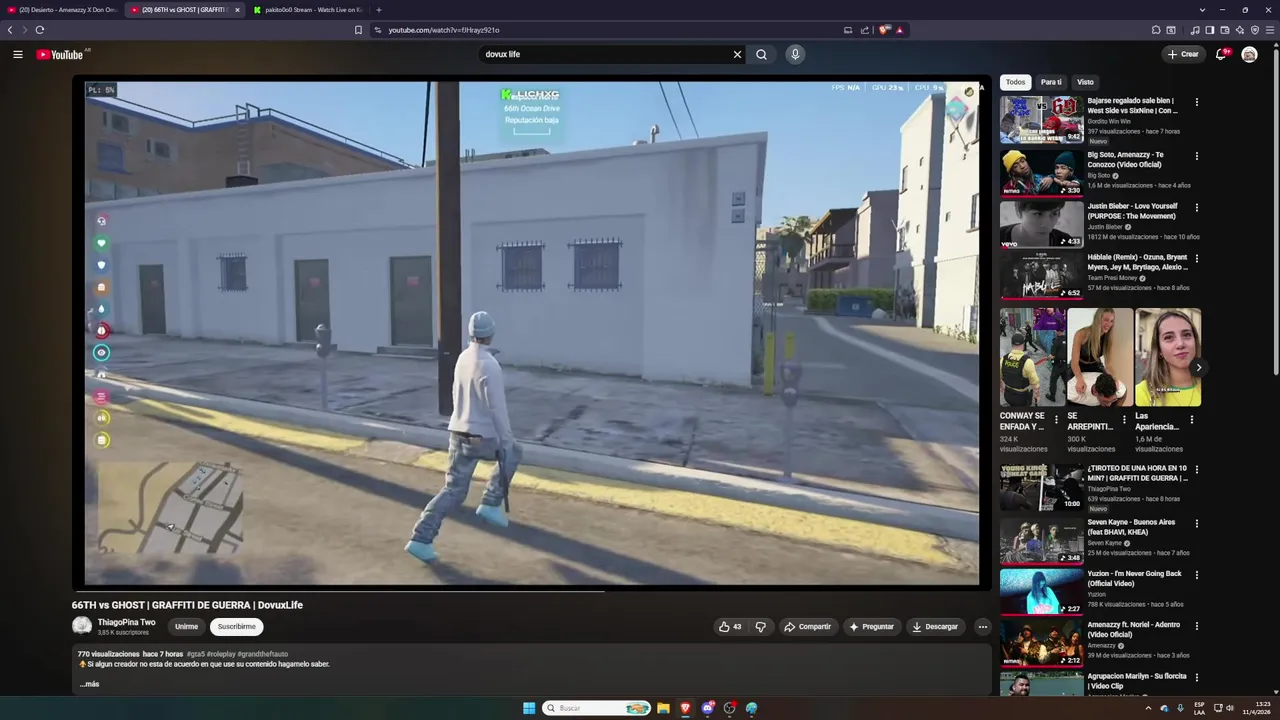Click the magnifier search button

pyautogui.click(x=761, y=54)
